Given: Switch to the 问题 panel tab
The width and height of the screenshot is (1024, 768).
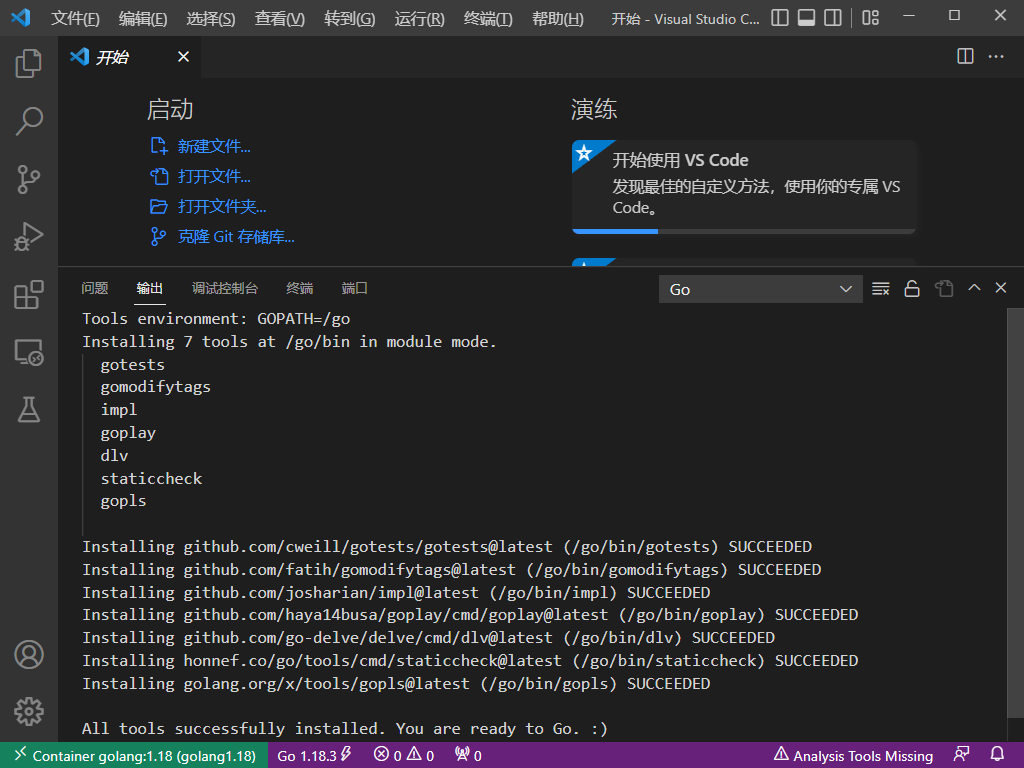Looking at the screenshot, I should 95,288.
